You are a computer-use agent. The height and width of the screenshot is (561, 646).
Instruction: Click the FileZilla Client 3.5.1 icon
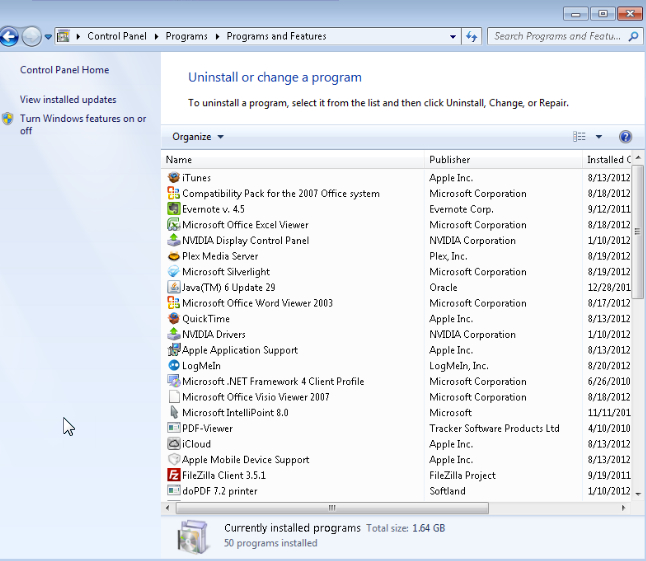tap(174, 475)
